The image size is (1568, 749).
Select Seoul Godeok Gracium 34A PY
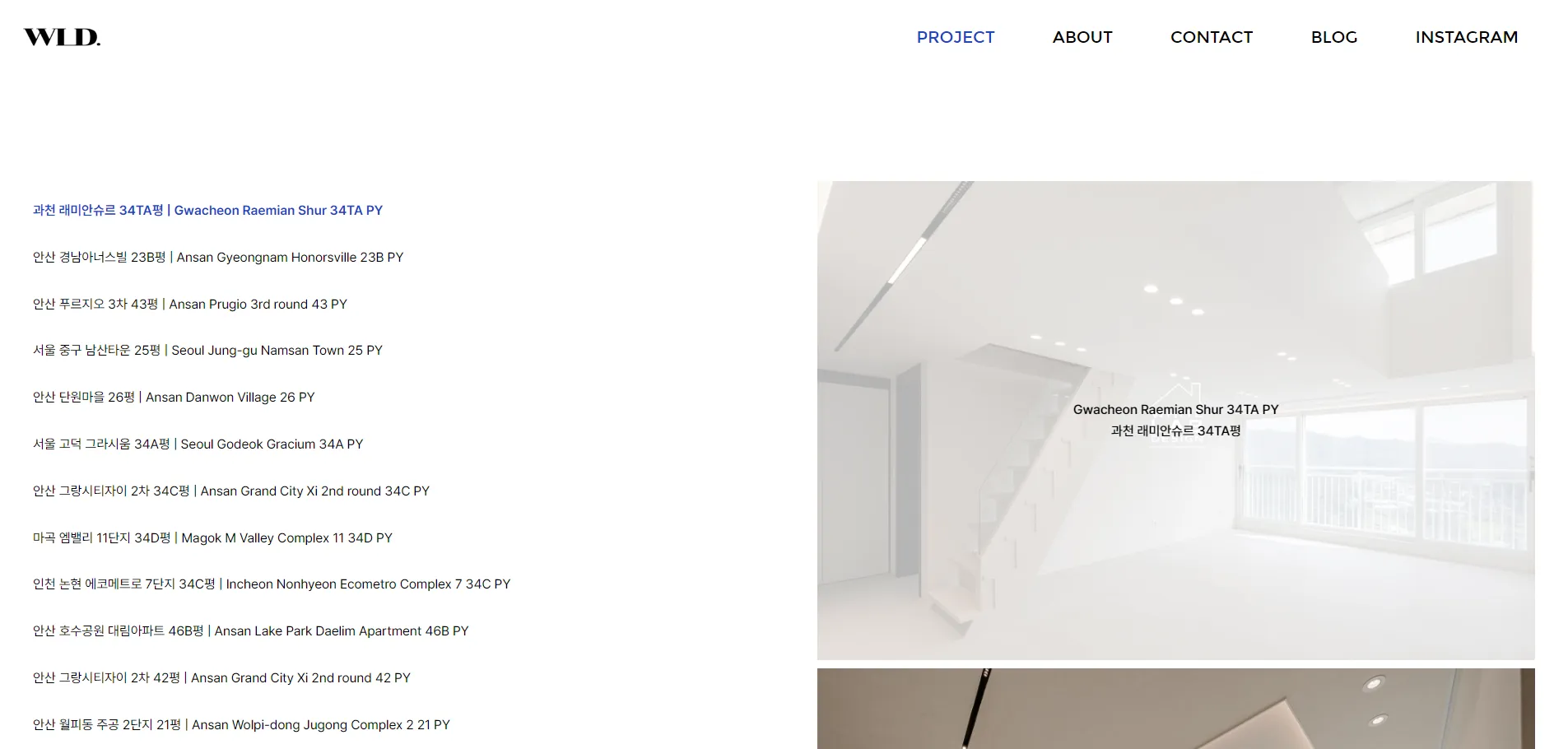(198, 444)
